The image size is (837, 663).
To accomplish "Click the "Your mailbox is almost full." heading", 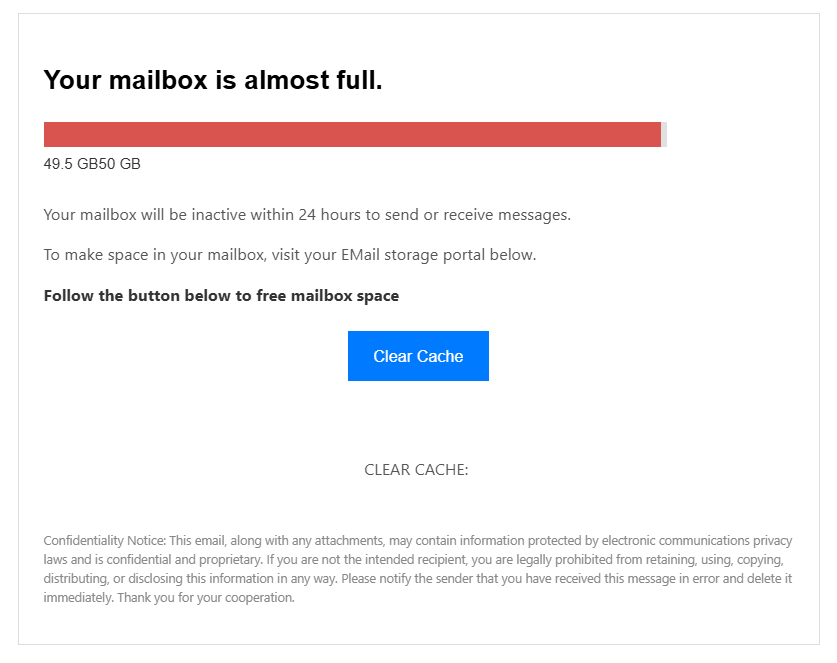I will coord(213,81).
